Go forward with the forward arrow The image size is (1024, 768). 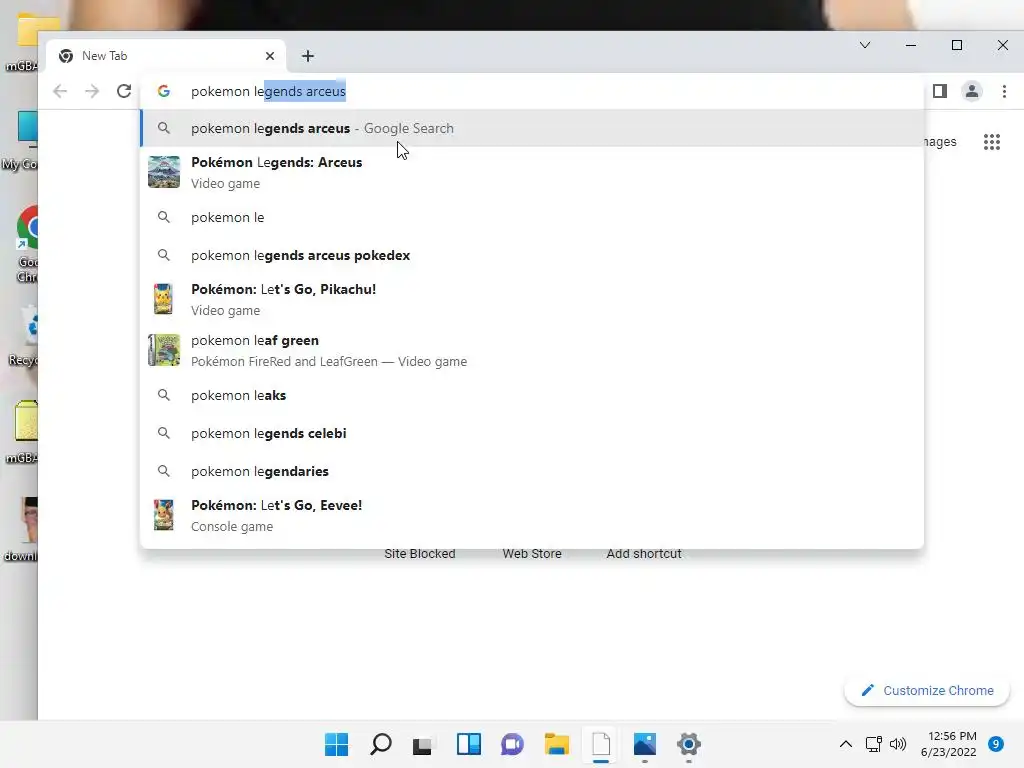pyautogui.click(x=92, y=91)
